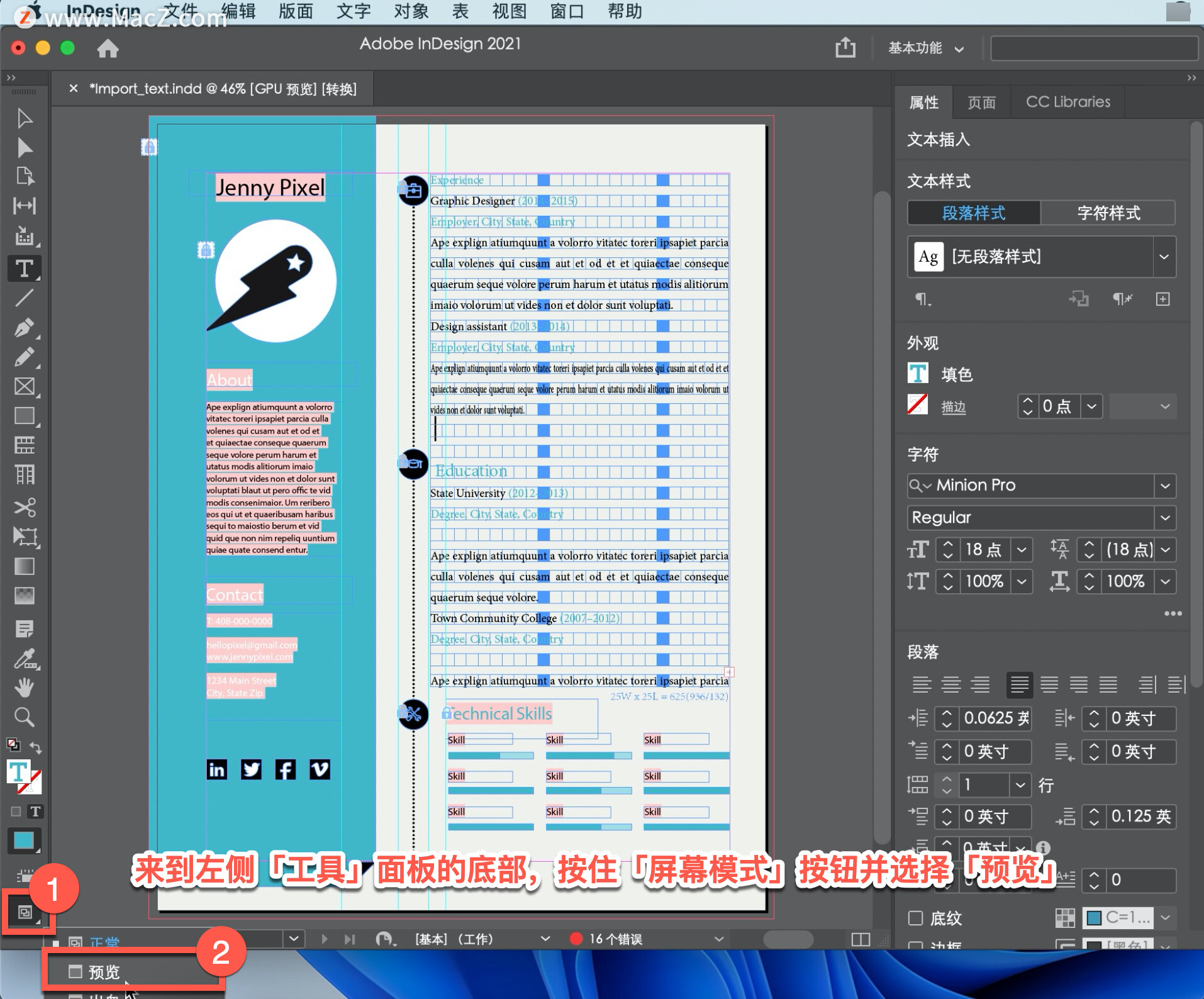Toggle formatting affects text button
Viewport: 1204px width, 999px height.
[x=35, y=812]
